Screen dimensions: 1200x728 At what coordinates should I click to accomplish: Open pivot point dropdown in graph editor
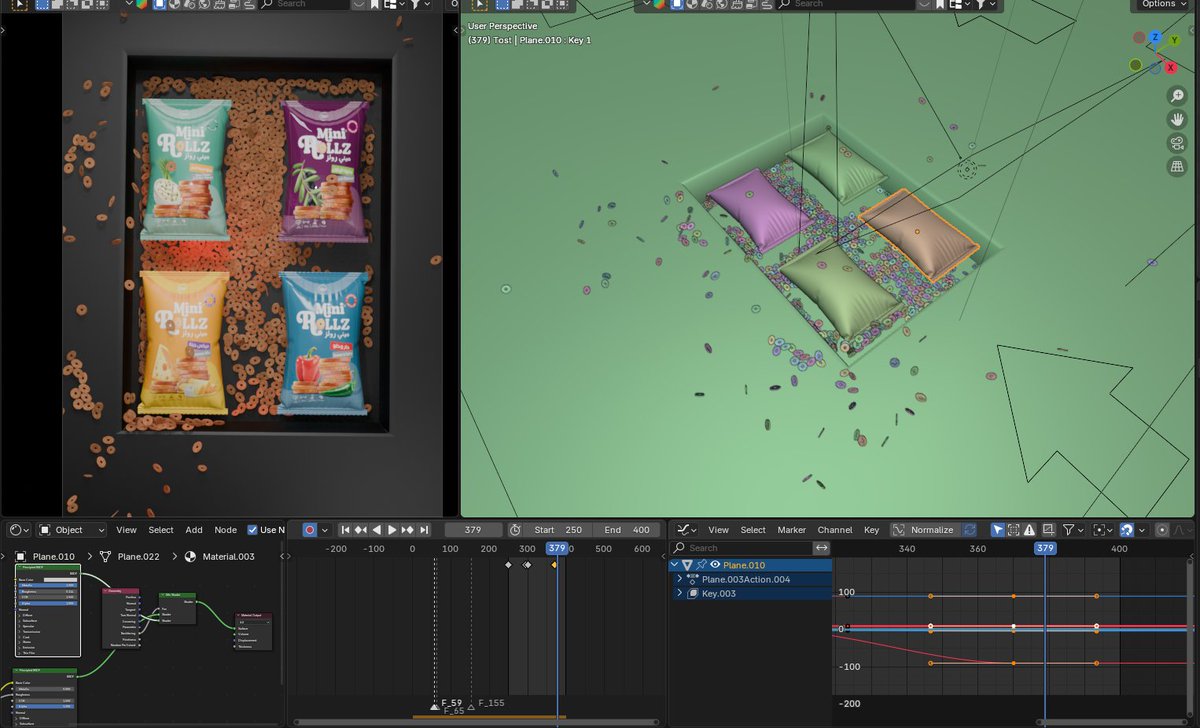coord(1103,530)
